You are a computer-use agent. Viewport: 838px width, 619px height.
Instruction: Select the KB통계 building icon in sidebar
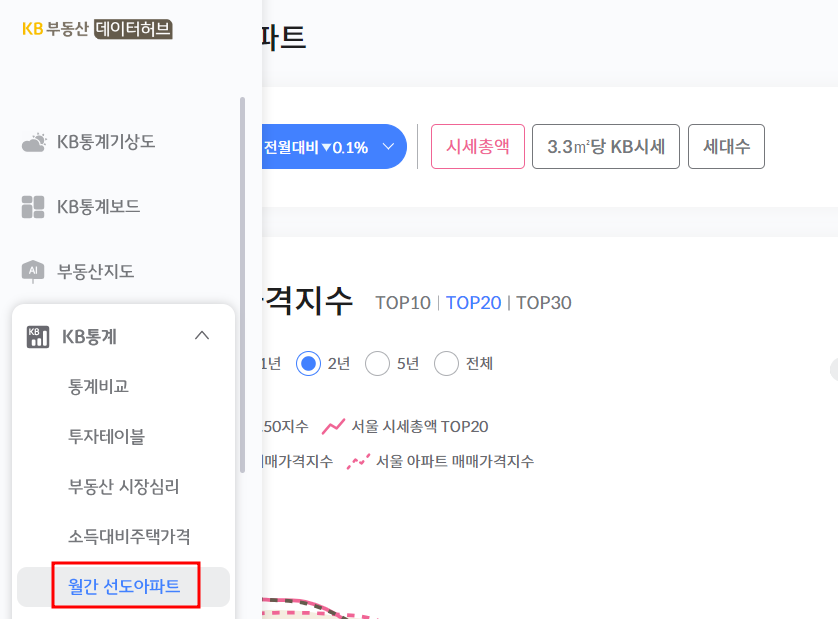tap(38, 336)
